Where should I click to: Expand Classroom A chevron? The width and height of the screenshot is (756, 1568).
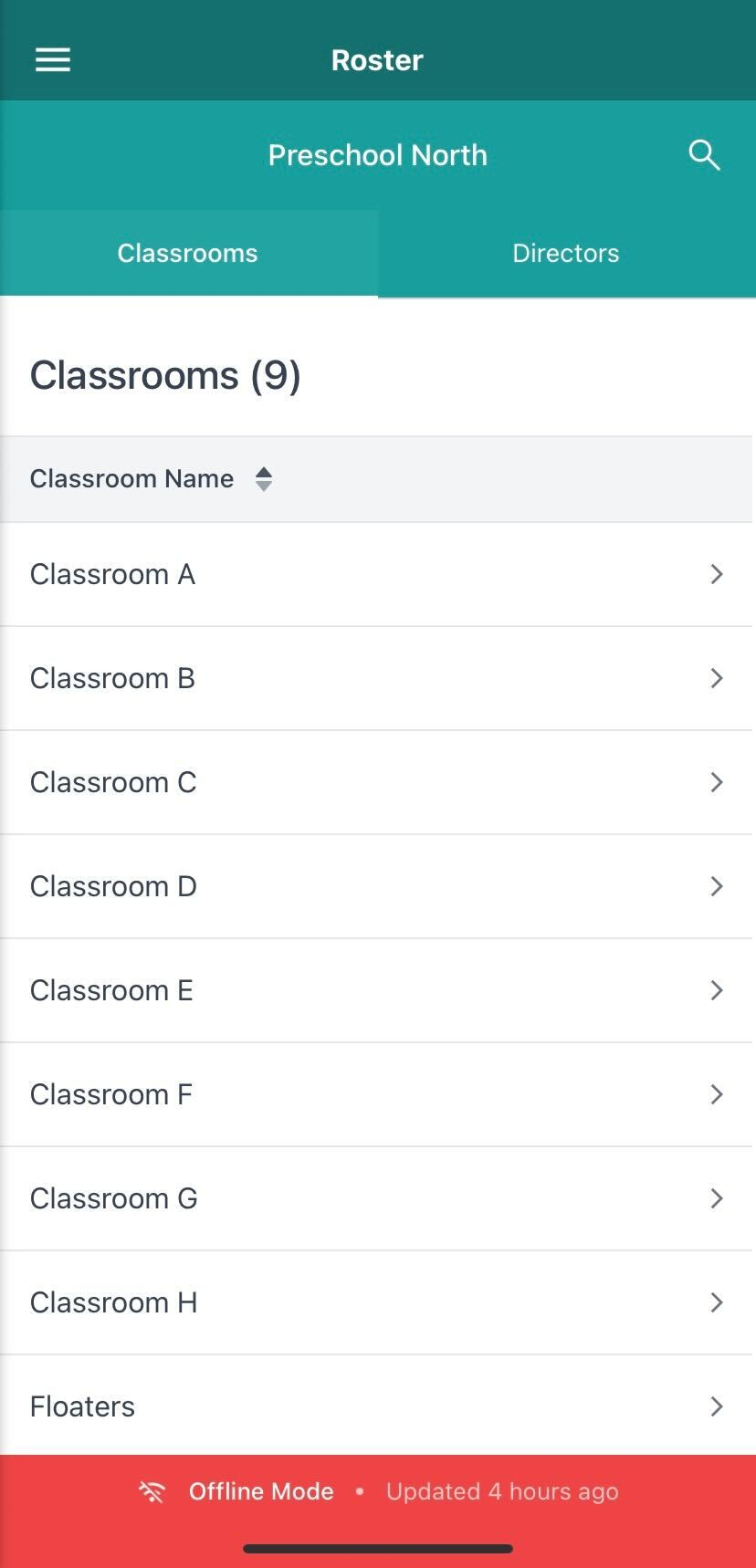pos(717,574)
